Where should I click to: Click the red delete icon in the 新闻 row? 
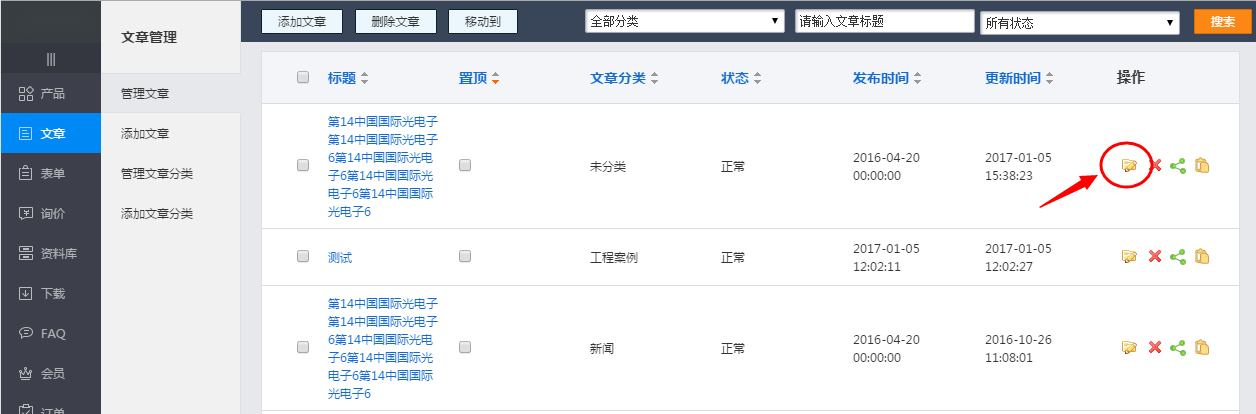(1154, 347)
